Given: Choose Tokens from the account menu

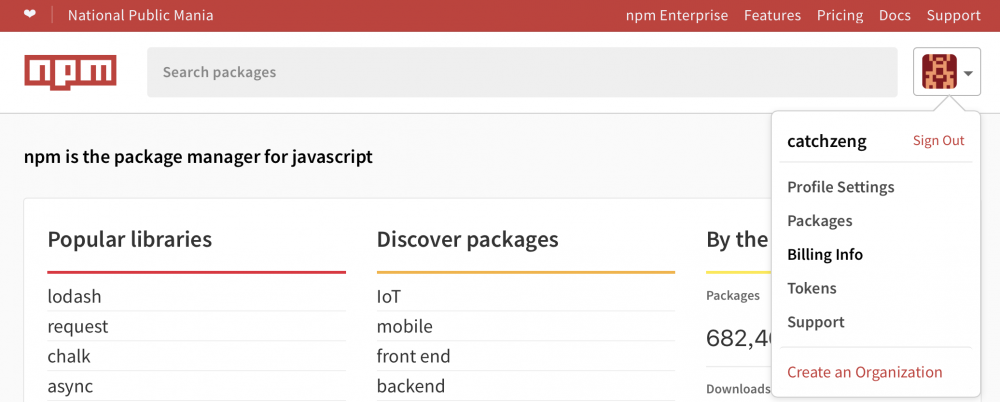Looking at the screenshot, I should [x=812, y=289].
